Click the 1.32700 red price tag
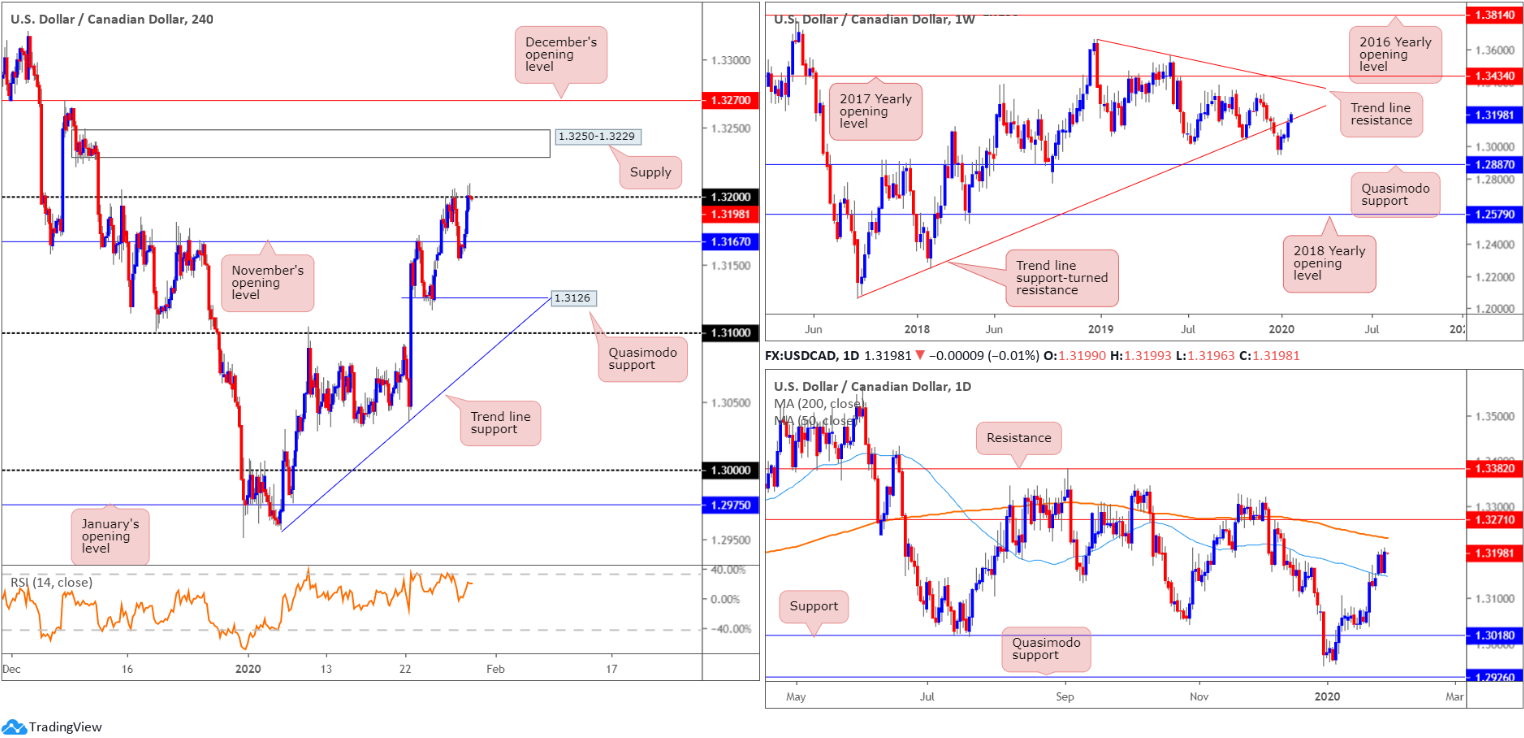Viewport: 1524px width, 738px height. coord(728,101)
